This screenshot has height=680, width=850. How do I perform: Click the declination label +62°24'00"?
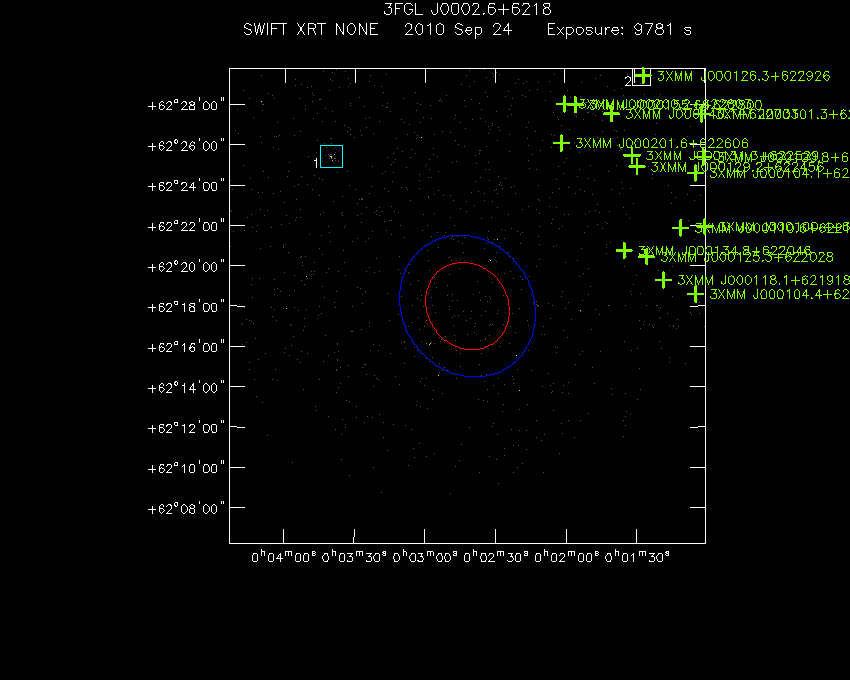coord(186,186)
